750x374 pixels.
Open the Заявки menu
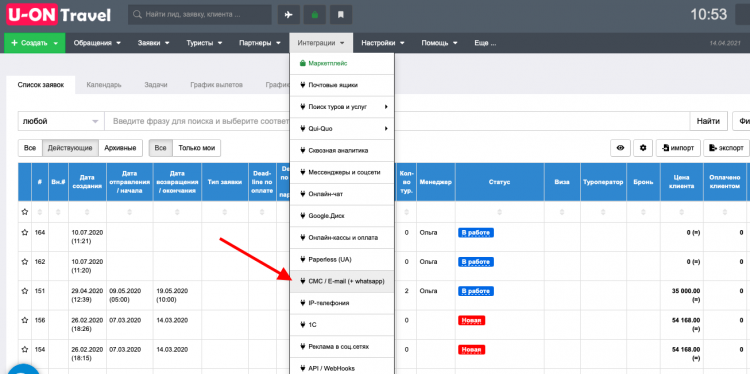[x=154, y=43]
